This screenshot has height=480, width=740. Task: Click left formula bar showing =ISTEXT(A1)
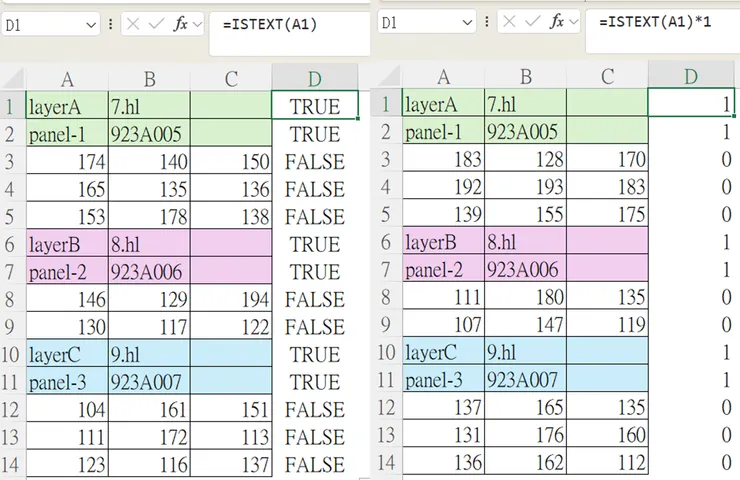pyautogui.click(x=290, y=34)
